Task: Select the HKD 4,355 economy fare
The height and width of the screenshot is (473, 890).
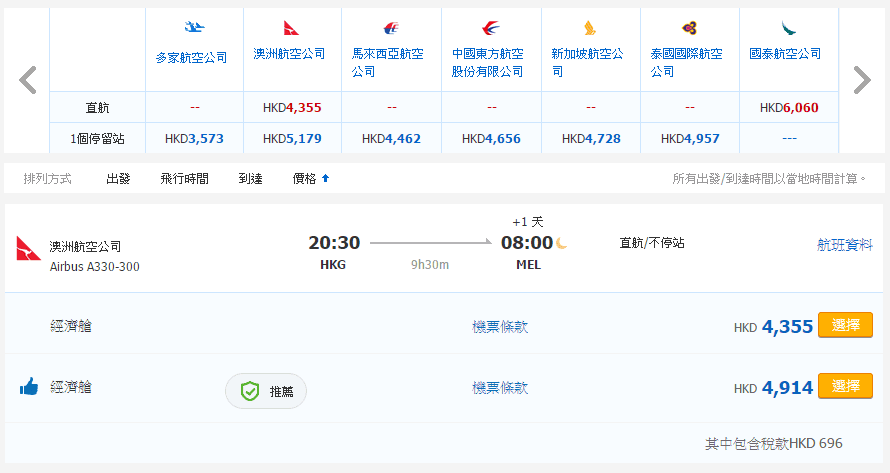Action: coord(845,326)
